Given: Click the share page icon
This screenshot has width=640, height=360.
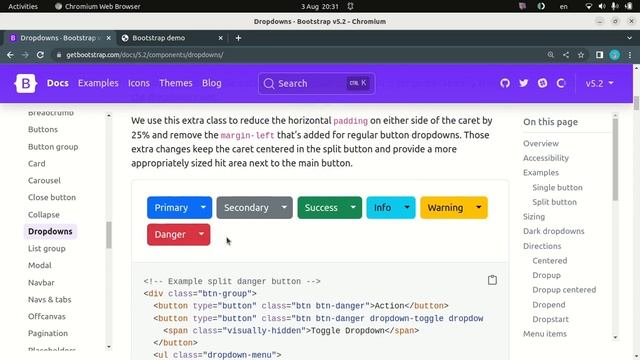Looking at the screenshot, I should (566, 55).
